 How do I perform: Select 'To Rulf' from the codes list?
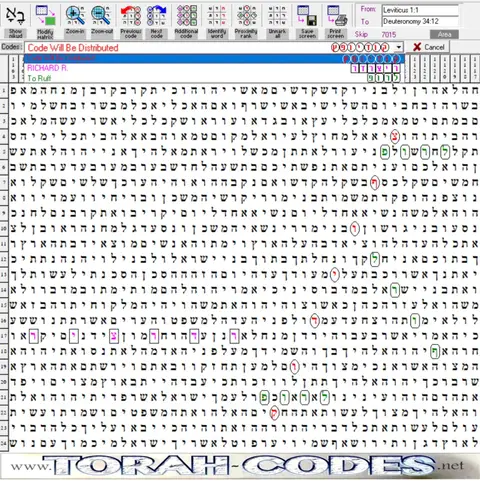click(x=213, y=78)
